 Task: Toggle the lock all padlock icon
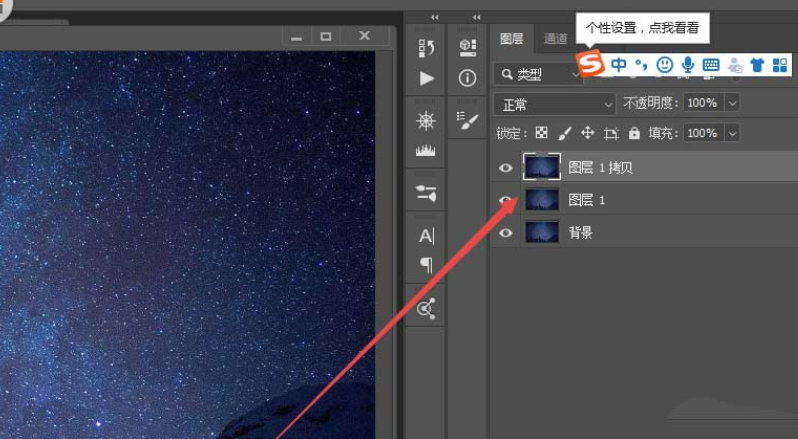pyautogui.click(x=634, y=133)
